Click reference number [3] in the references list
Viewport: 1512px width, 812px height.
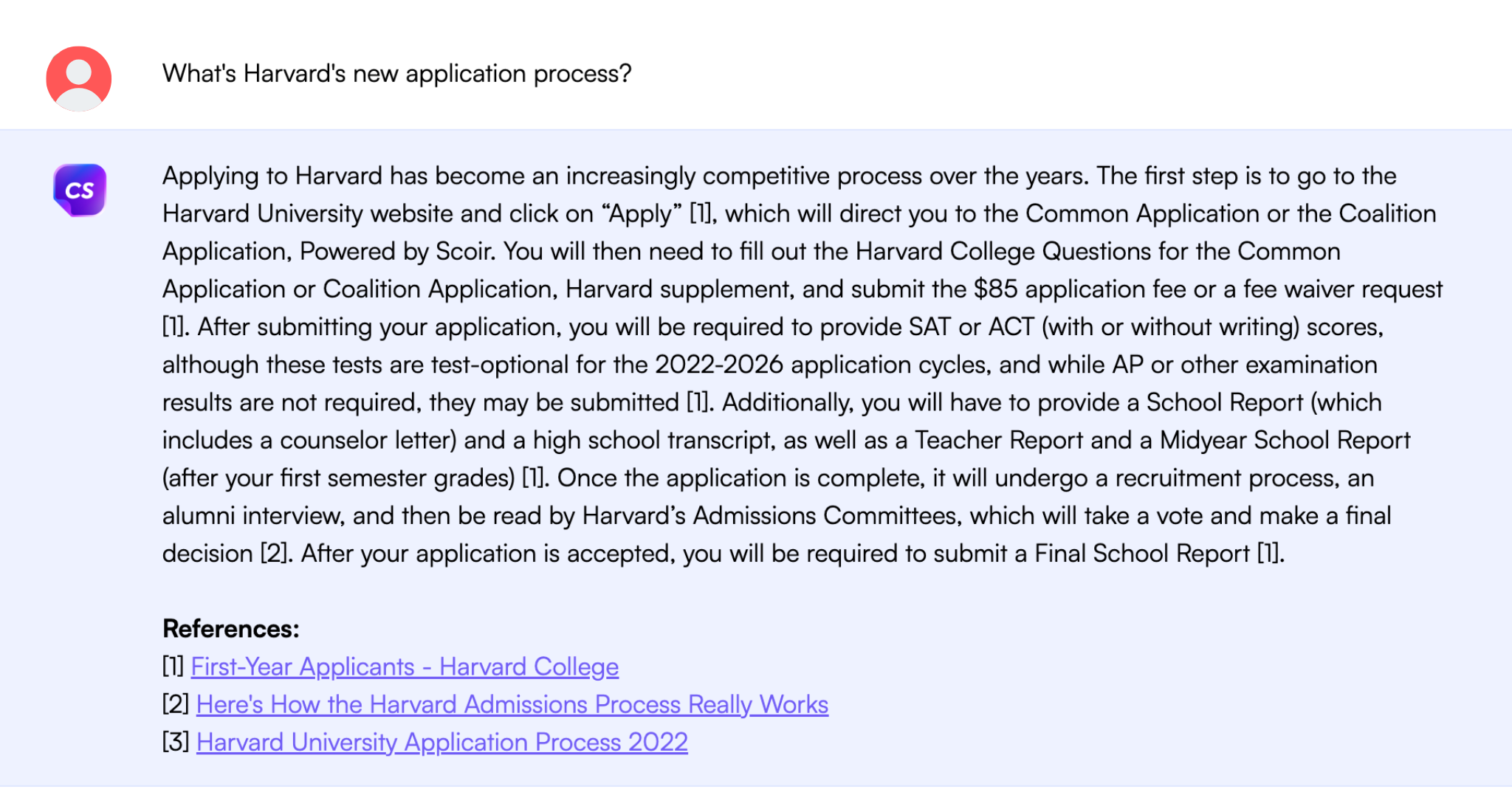176,742
